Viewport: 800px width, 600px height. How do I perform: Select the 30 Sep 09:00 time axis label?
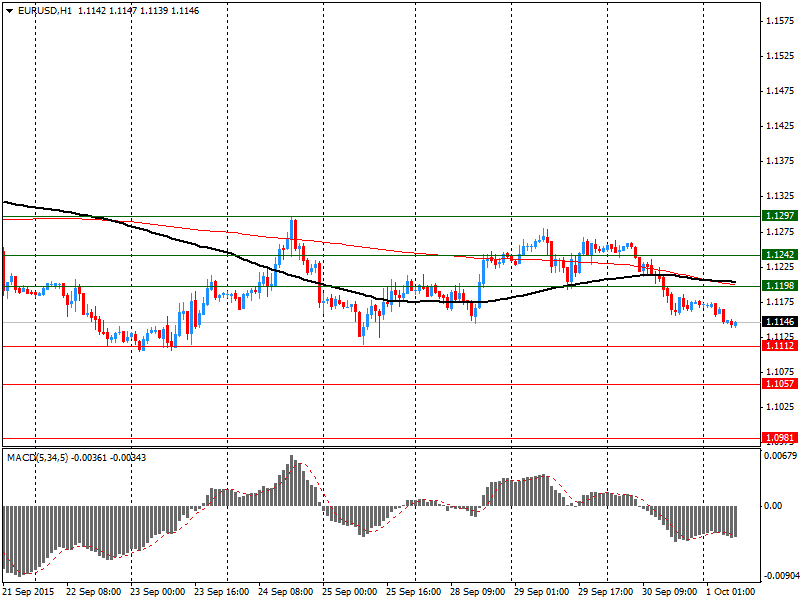click(x=670, y=592)
